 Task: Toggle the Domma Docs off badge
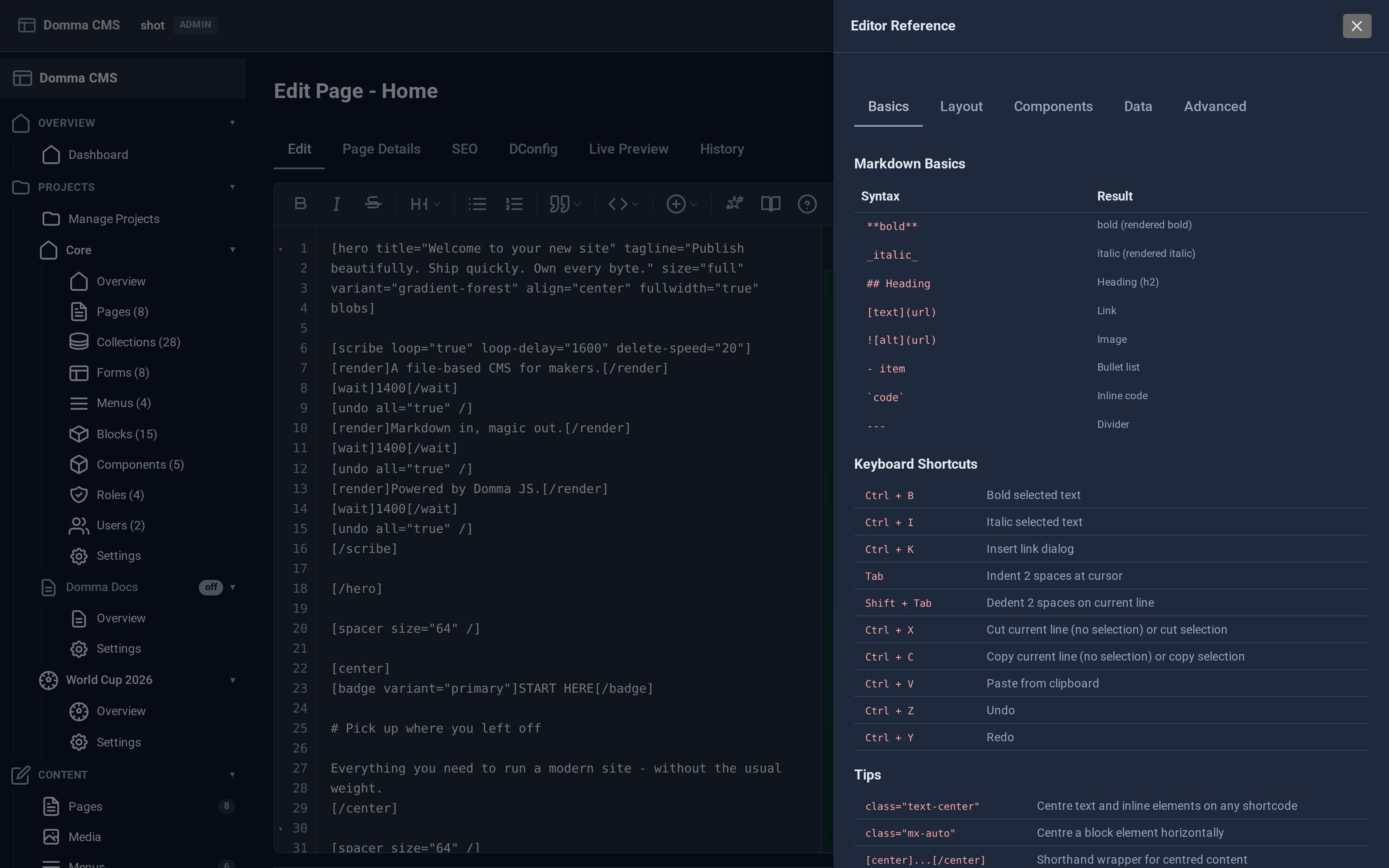tap(211, 587)
